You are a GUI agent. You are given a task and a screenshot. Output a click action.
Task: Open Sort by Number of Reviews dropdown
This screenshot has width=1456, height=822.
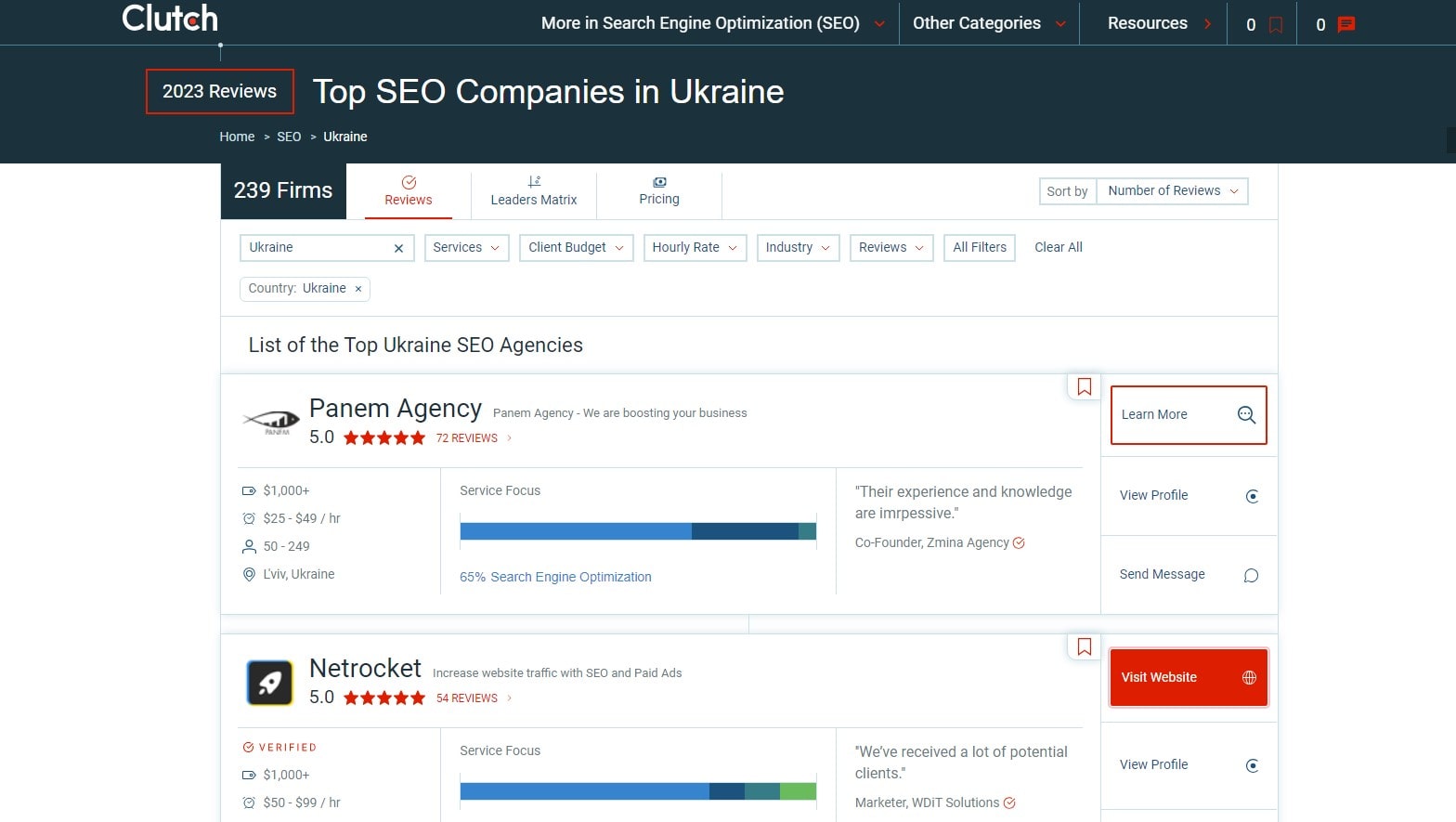pos(1172,191)
